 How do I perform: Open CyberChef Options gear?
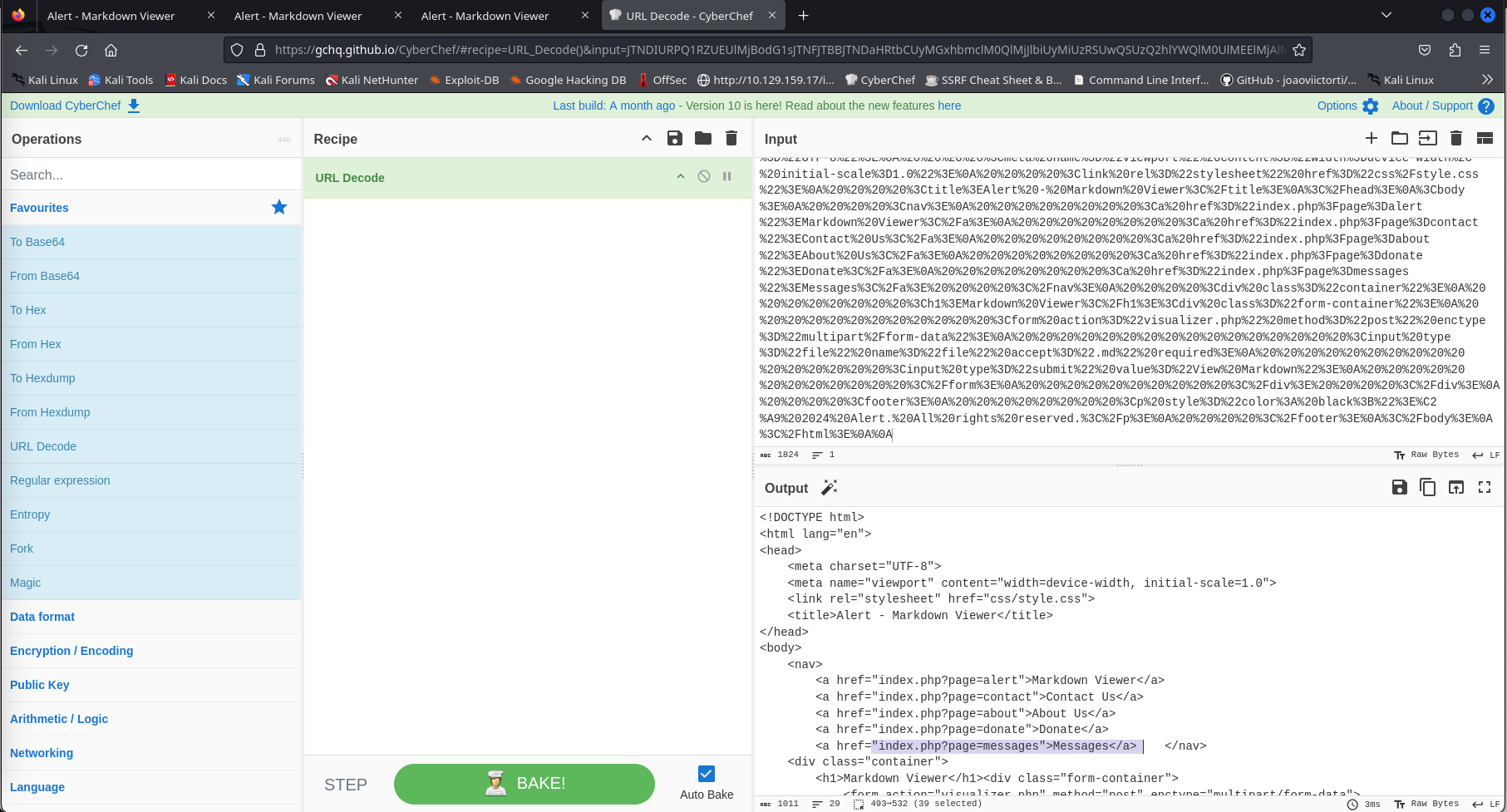point(1371,106)
